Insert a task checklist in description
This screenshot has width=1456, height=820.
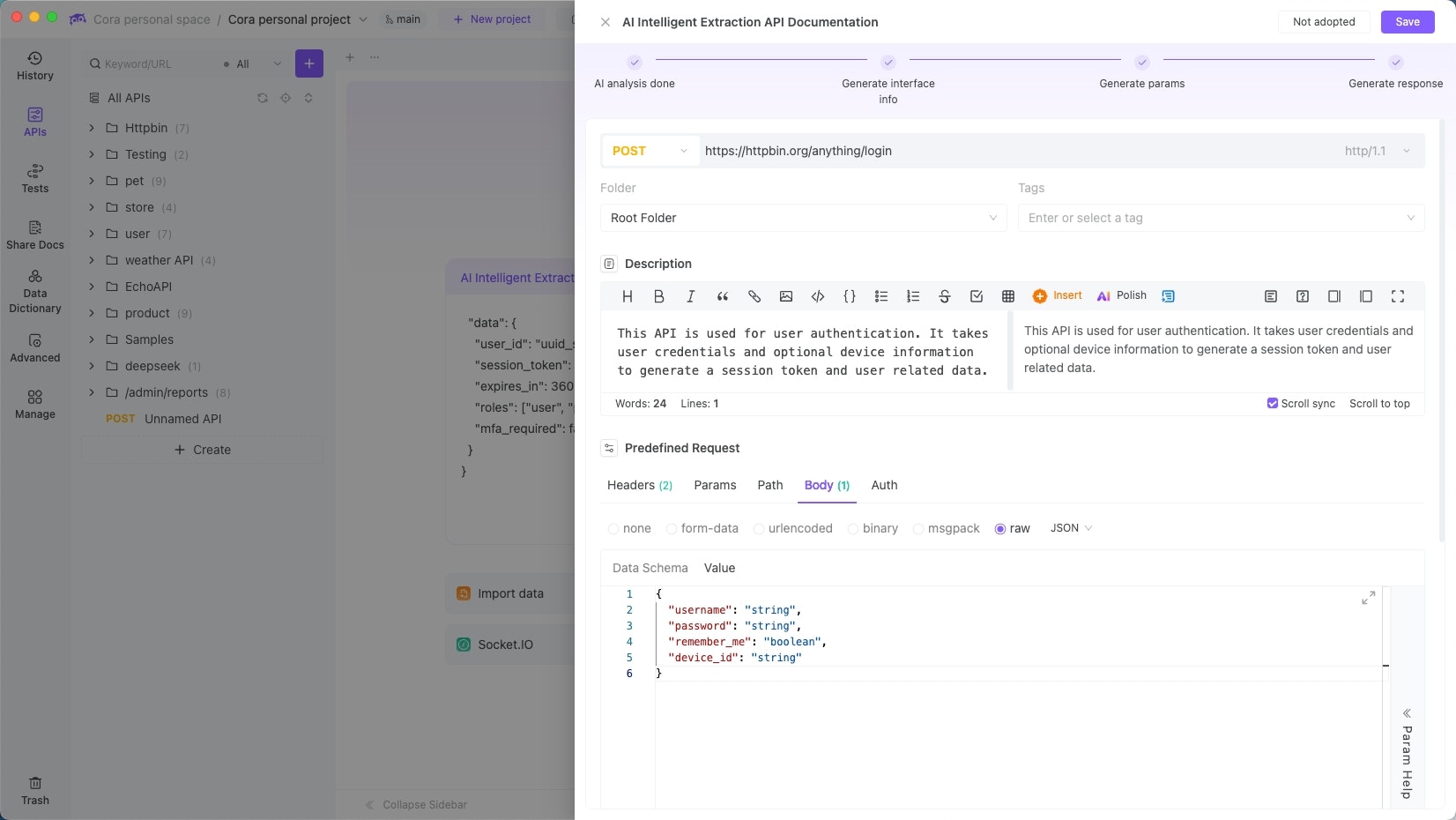pyautogui.click(x=977, y=296)
